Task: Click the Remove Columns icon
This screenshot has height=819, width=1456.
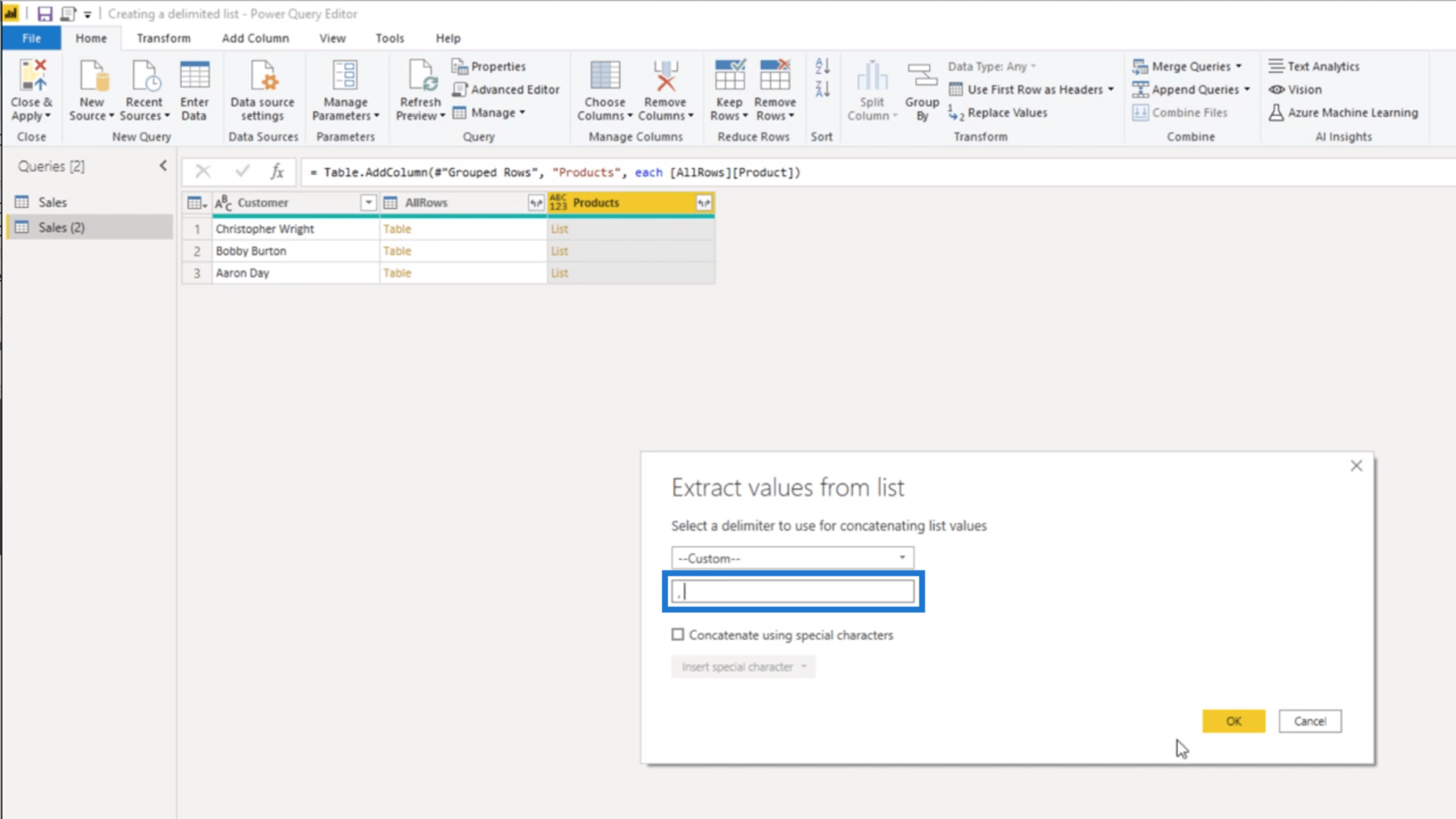Action: coord(666,76)
